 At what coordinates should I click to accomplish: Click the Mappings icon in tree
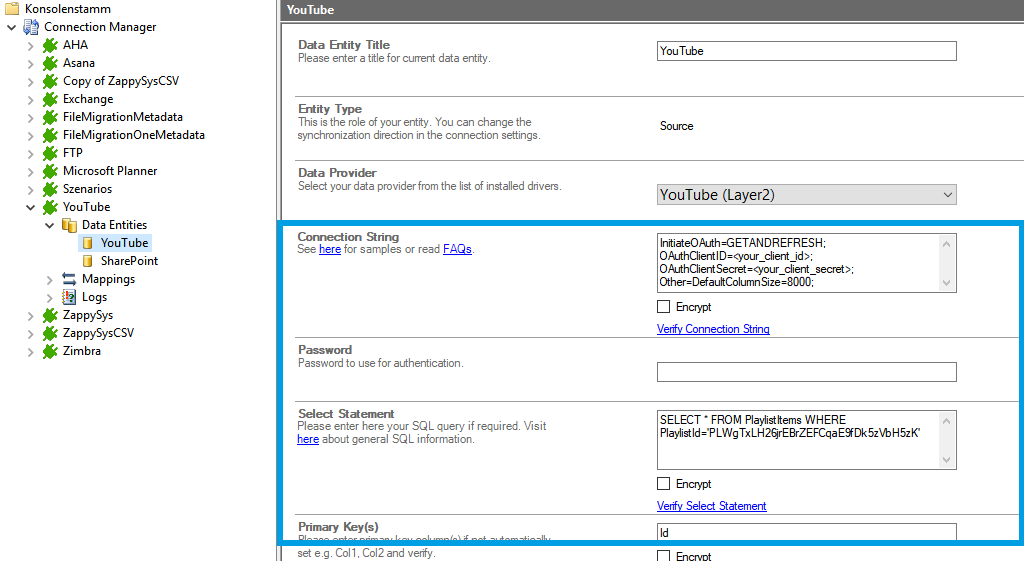point(69,279)
